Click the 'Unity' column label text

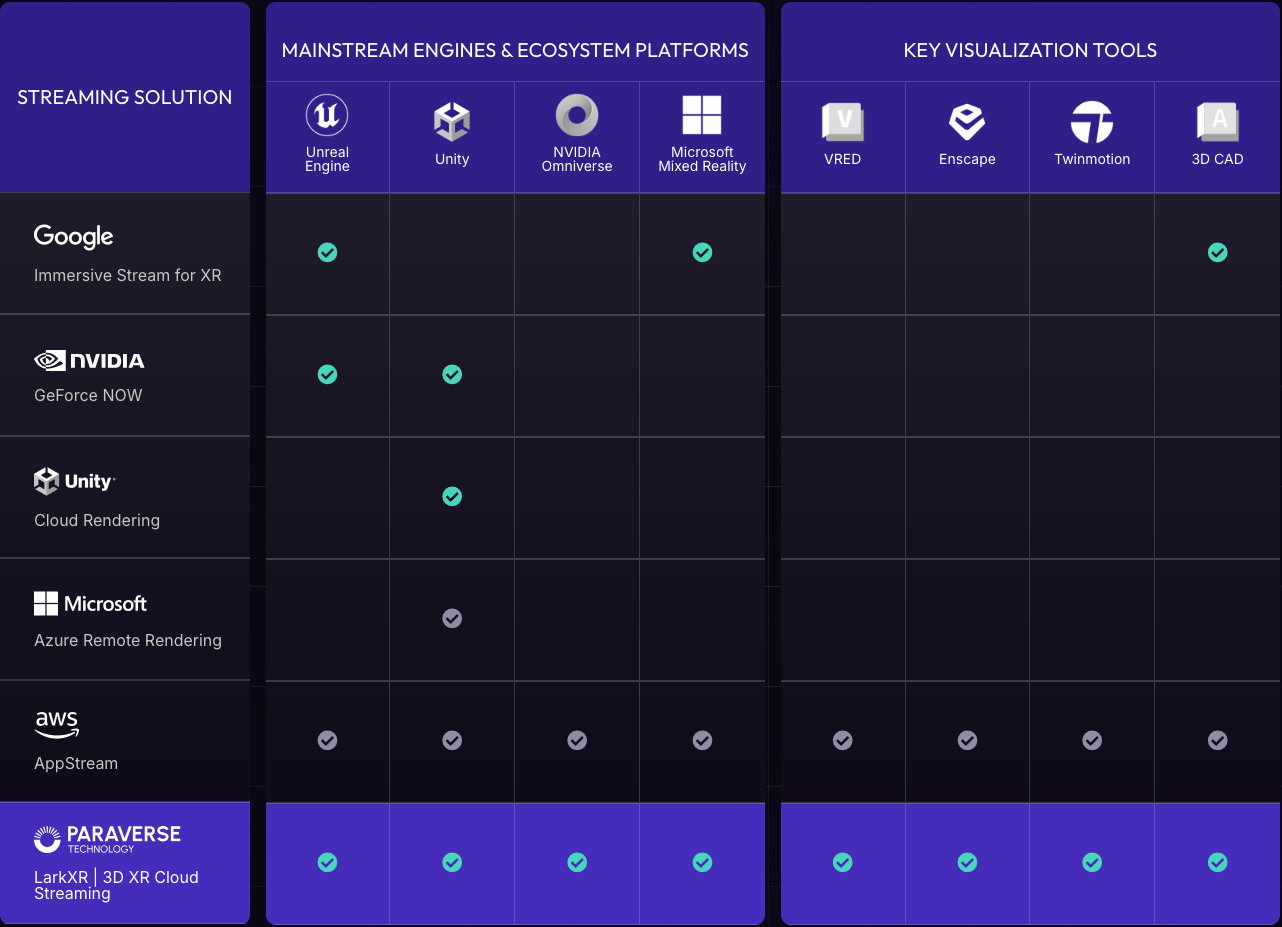[x=452, y=159]
